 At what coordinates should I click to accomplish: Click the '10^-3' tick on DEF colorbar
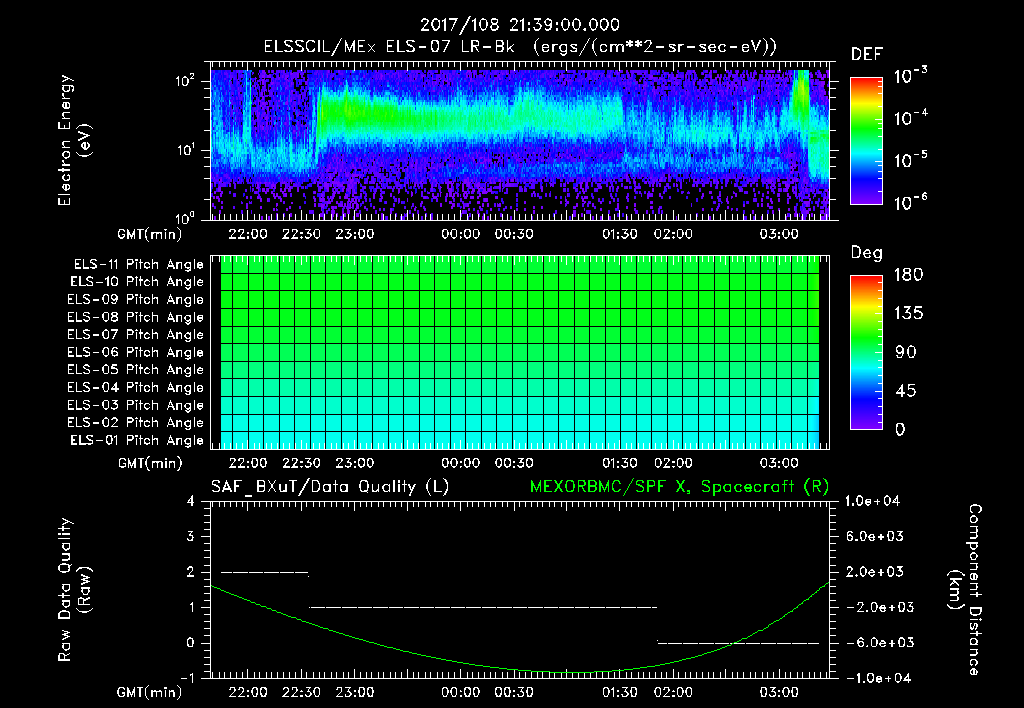910,76
